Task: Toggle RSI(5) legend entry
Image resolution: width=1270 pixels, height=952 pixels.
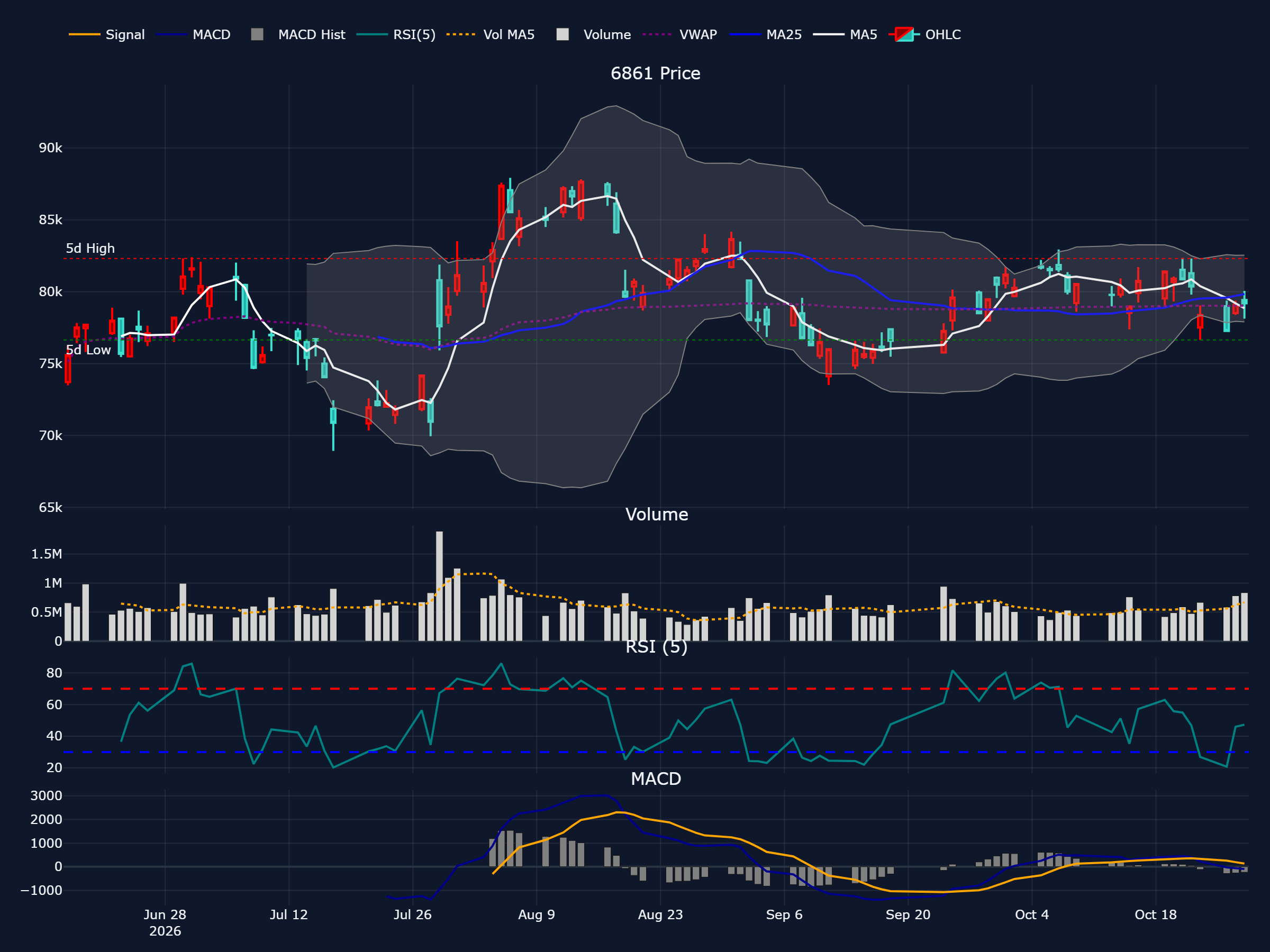Action: (396, 34)
